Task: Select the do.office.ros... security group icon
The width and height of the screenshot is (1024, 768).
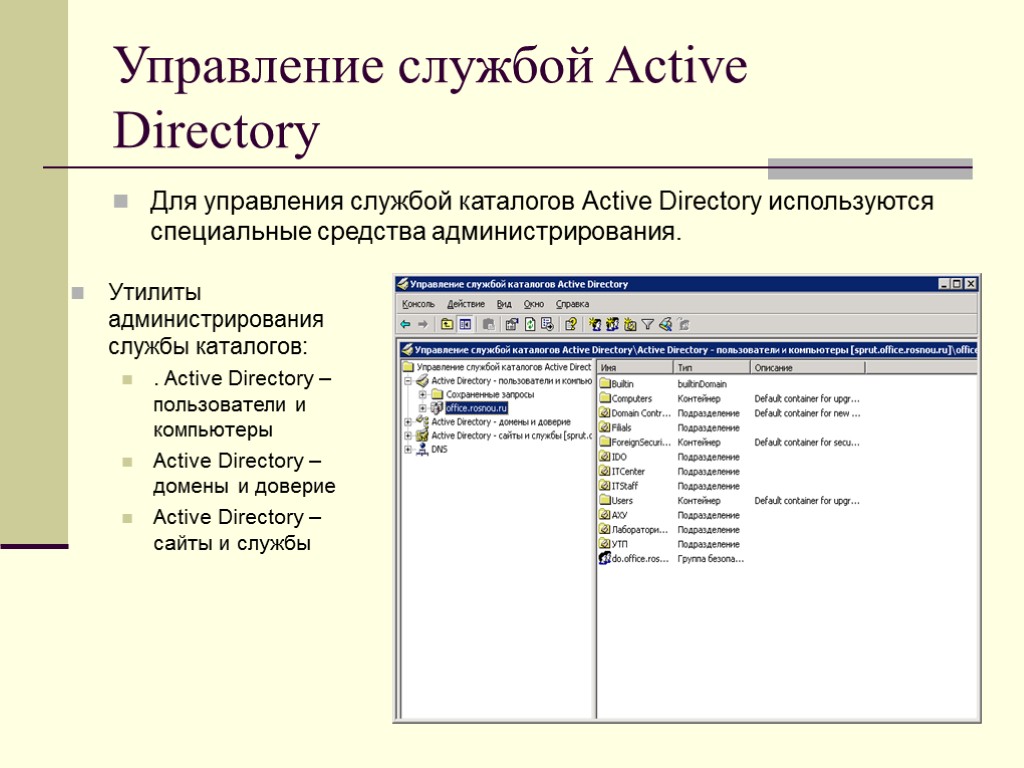Action: click(x=605, y=558)
